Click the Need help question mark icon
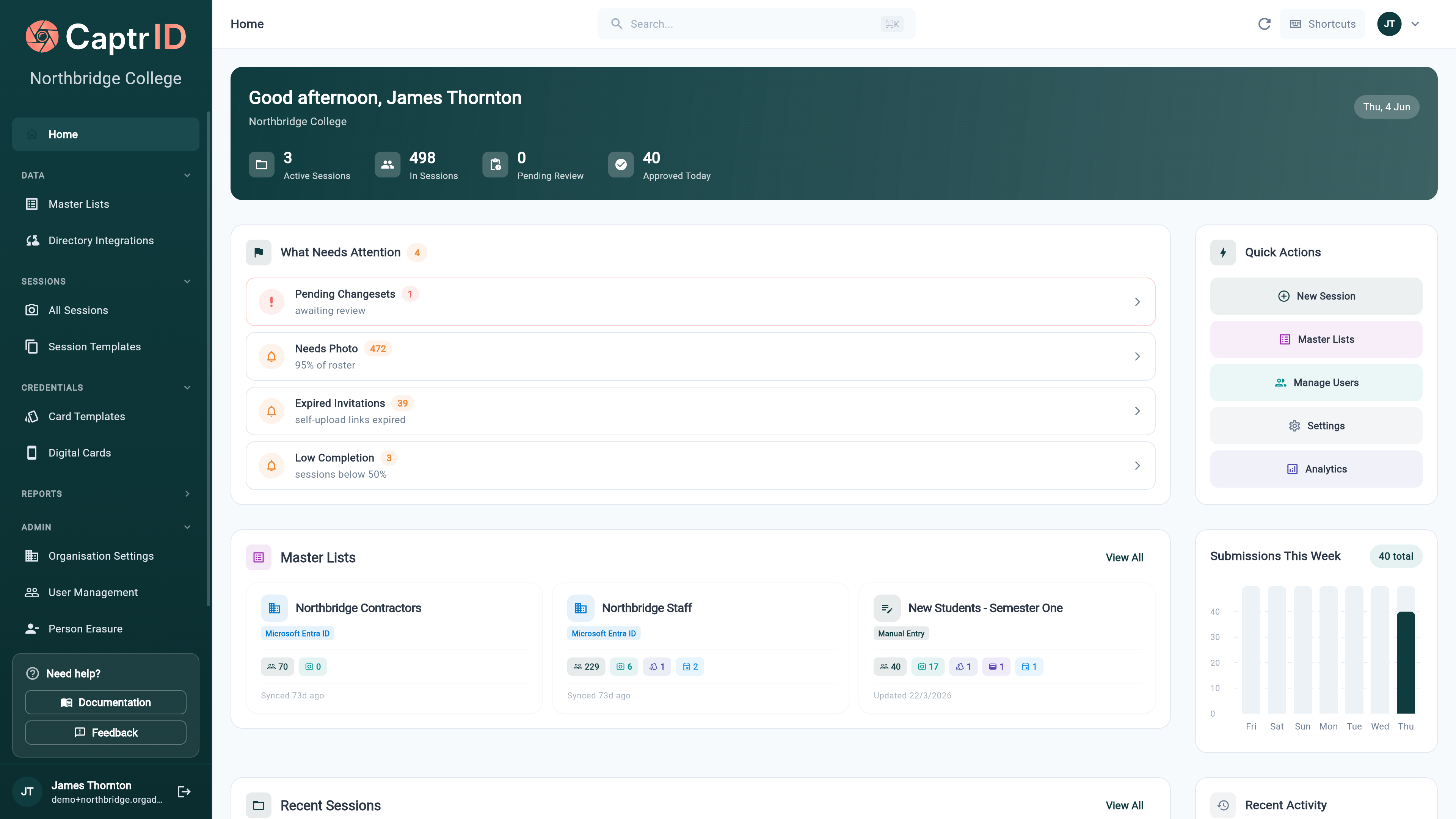This screenshot has width=1456, height=819. (33, 674)
